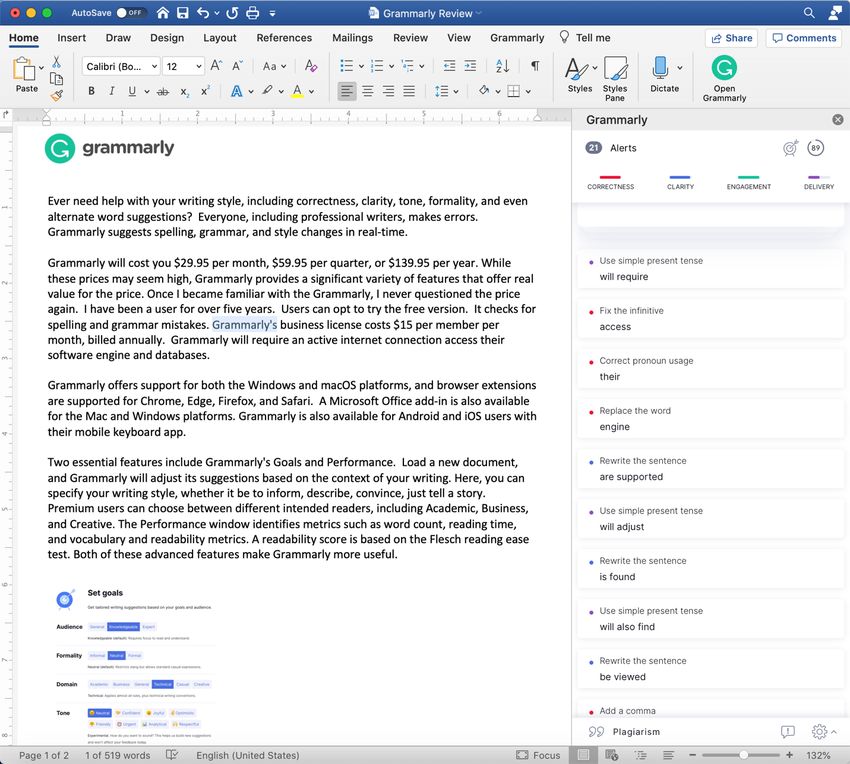
Task: Open 'Fix the infinitive access' alert
Action: point(711,318)
